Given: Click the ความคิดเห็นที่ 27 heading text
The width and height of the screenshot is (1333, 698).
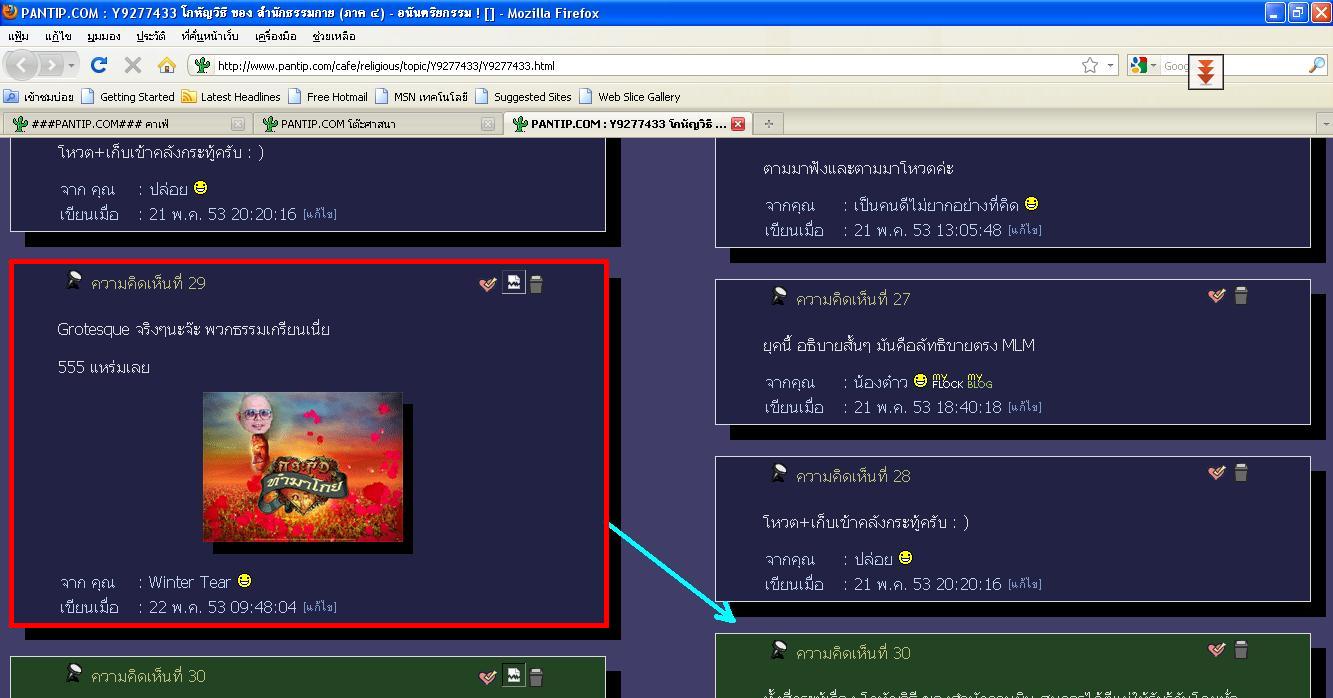Looking at the screenshot, I should coord(853,299).
